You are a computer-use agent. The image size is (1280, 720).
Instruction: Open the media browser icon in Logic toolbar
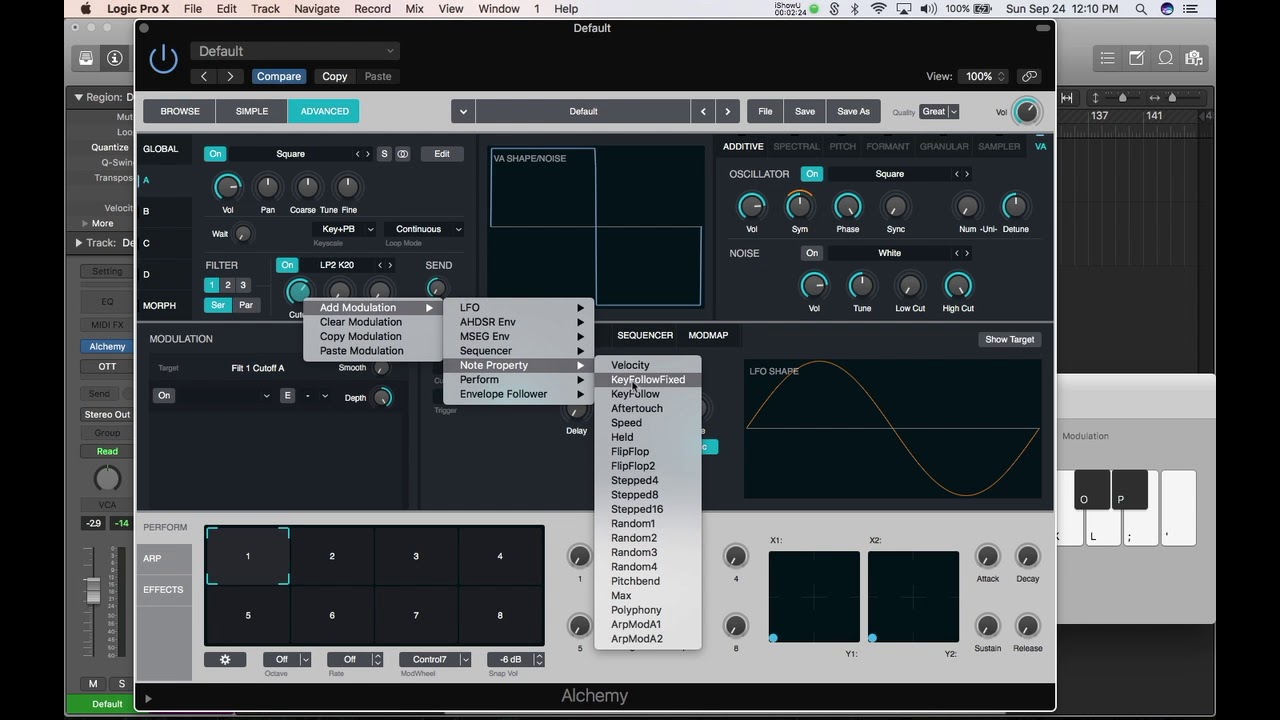1193,58
